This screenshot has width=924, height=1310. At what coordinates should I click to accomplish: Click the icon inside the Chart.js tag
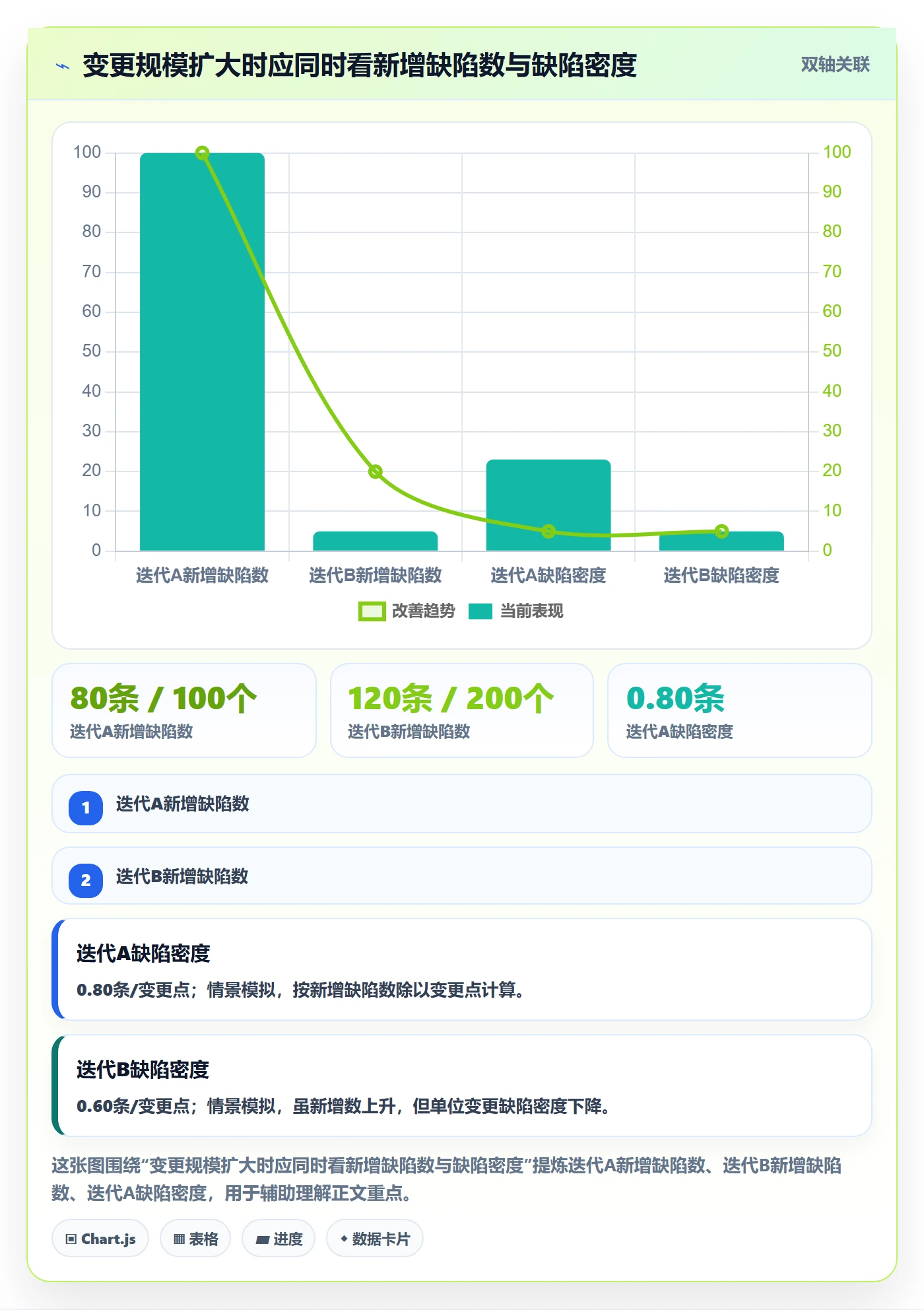coord(71,1239)
